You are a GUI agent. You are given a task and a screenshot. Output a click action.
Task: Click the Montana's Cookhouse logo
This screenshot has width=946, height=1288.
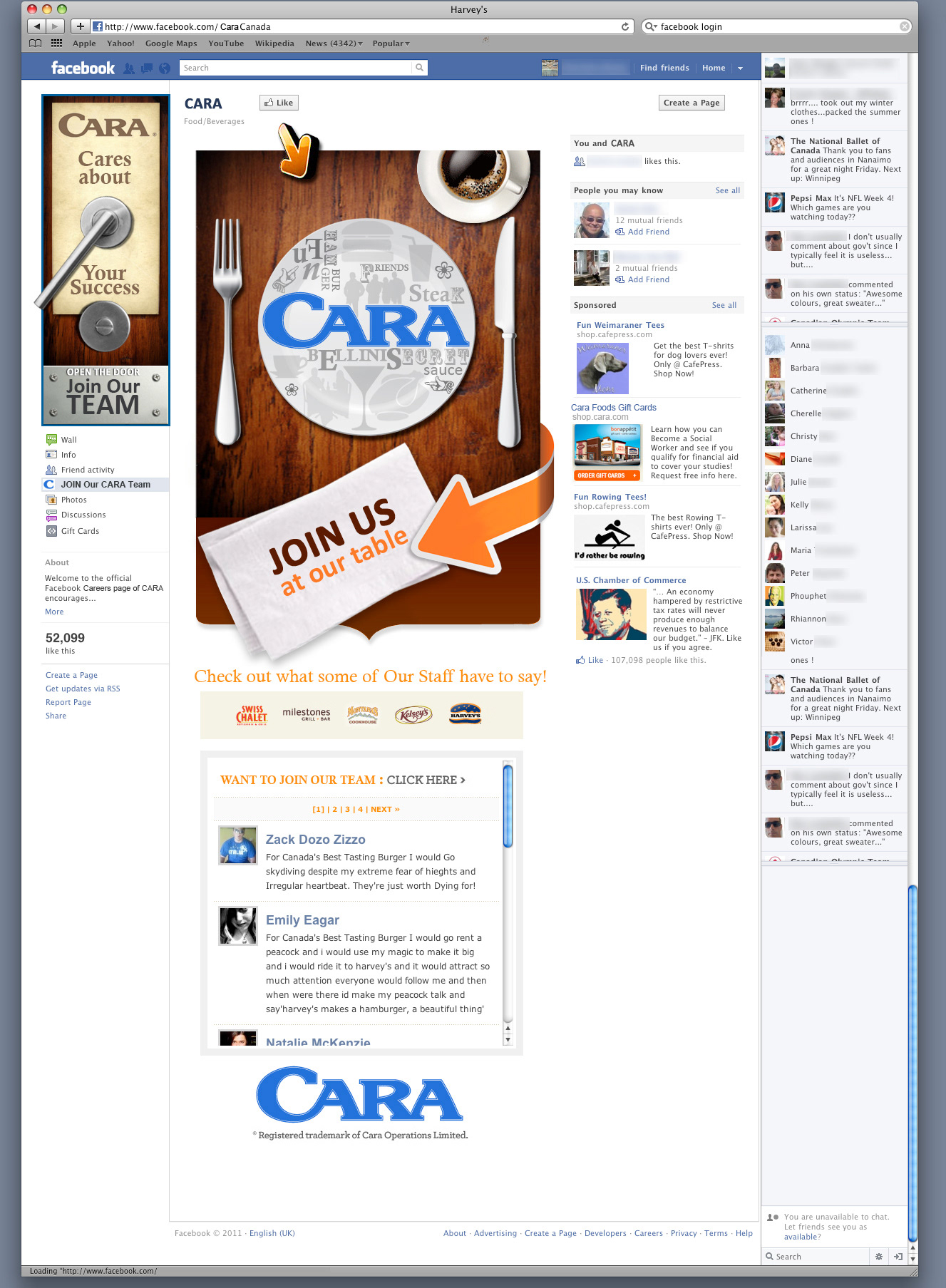pos(363,714)
